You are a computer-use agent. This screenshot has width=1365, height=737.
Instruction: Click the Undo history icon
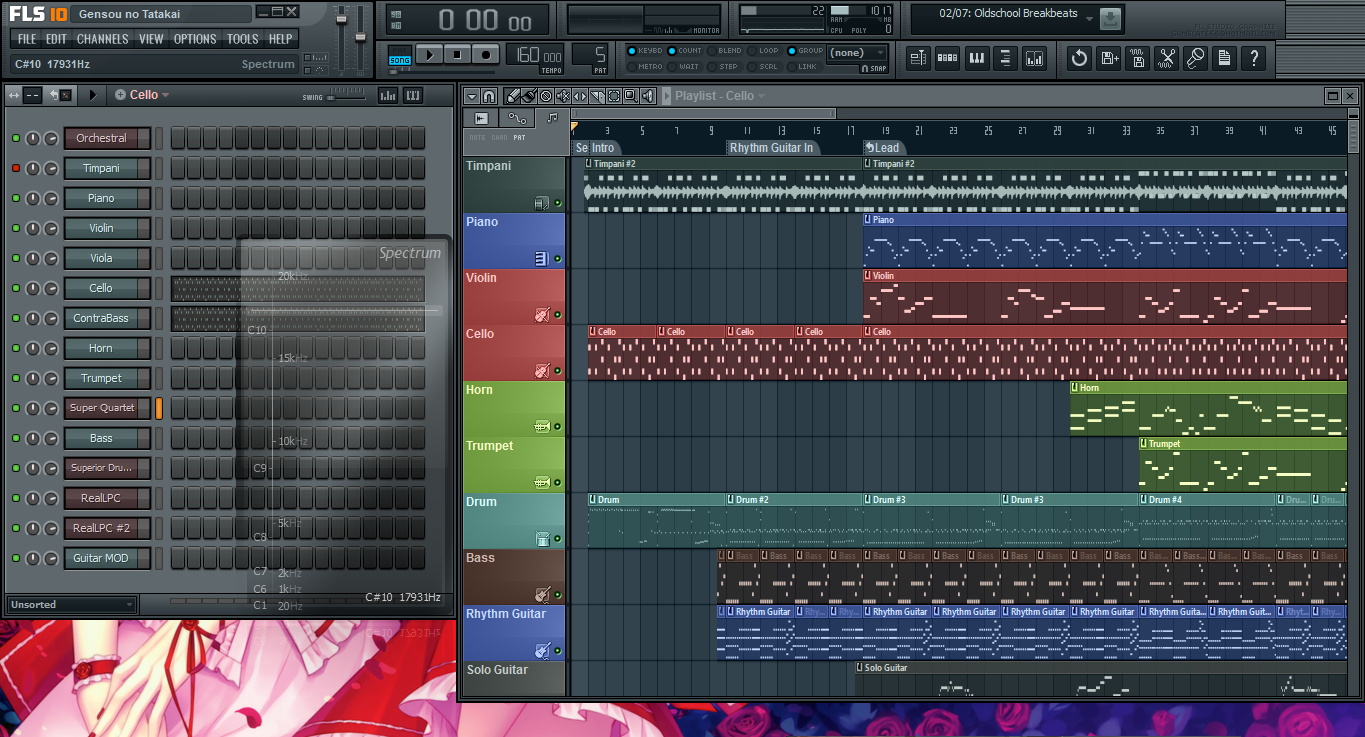(x=1079, y=58)
